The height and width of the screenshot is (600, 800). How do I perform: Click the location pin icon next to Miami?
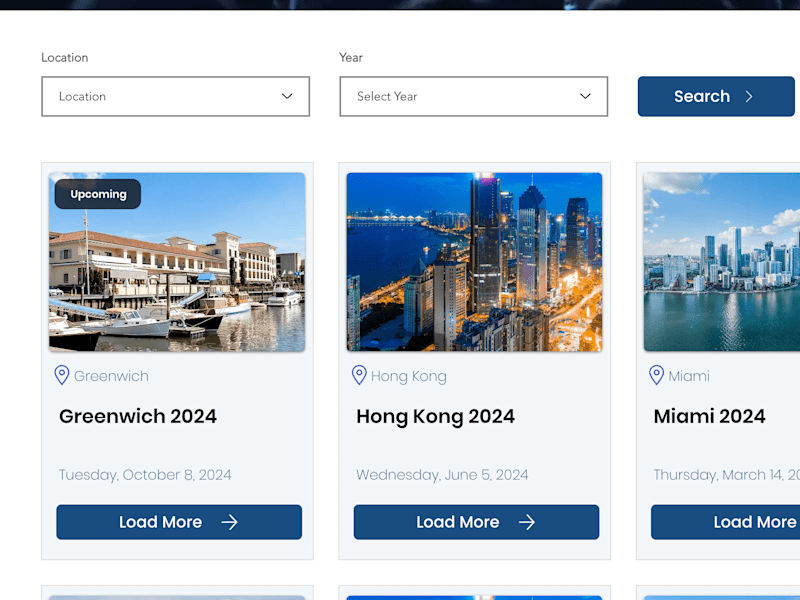click(656, 375)
